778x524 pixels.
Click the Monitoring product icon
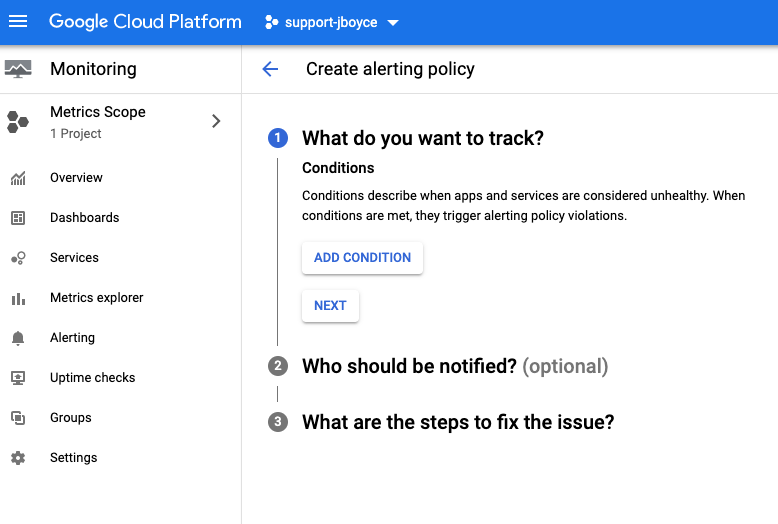click(x=18, y=69)
